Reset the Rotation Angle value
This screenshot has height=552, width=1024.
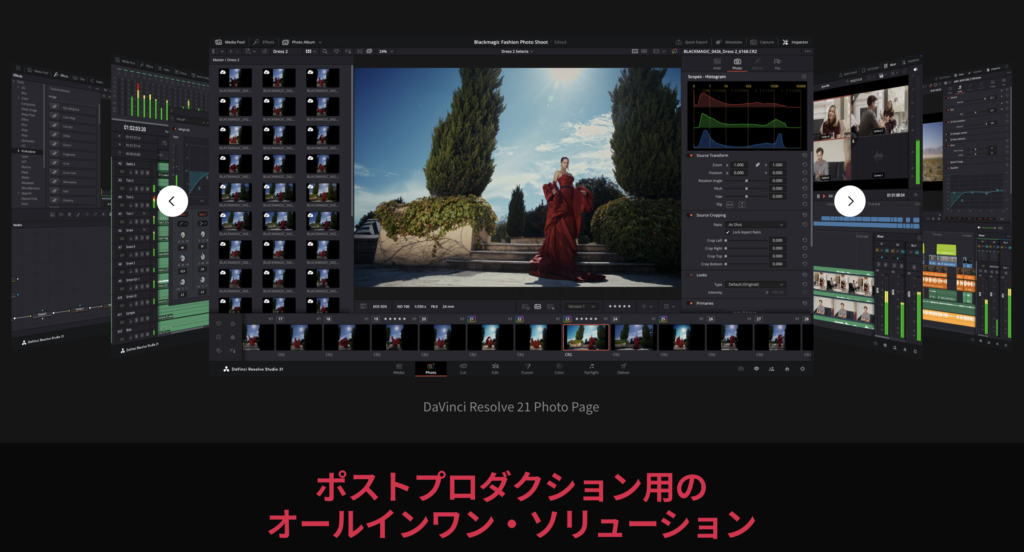[804, 180]
